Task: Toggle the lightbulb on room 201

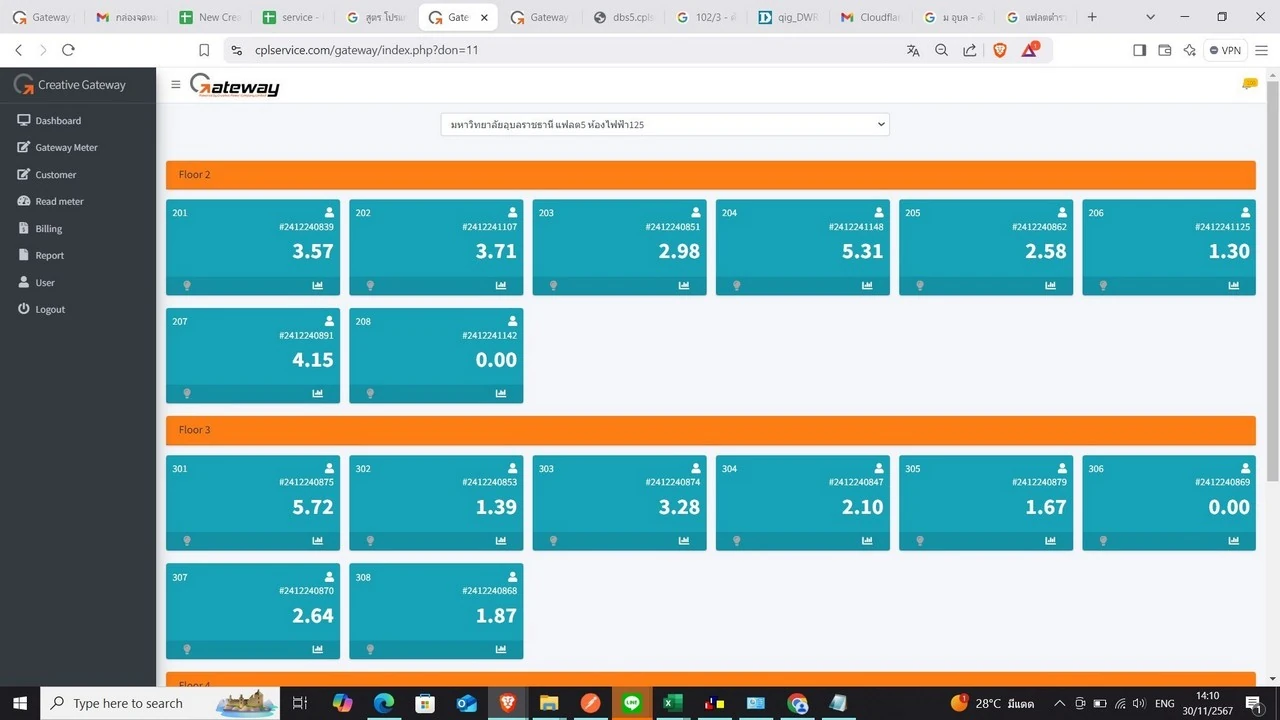Action: point(187,285)
